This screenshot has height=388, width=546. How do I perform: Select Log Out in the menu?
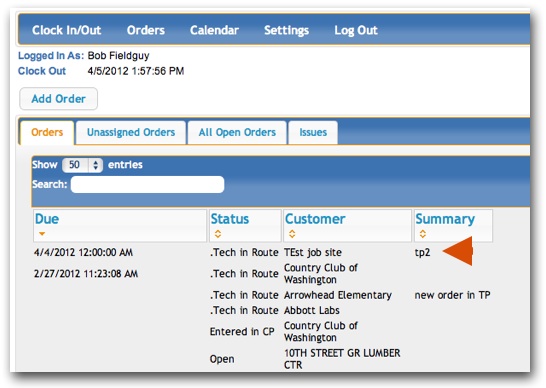[356, 30]
